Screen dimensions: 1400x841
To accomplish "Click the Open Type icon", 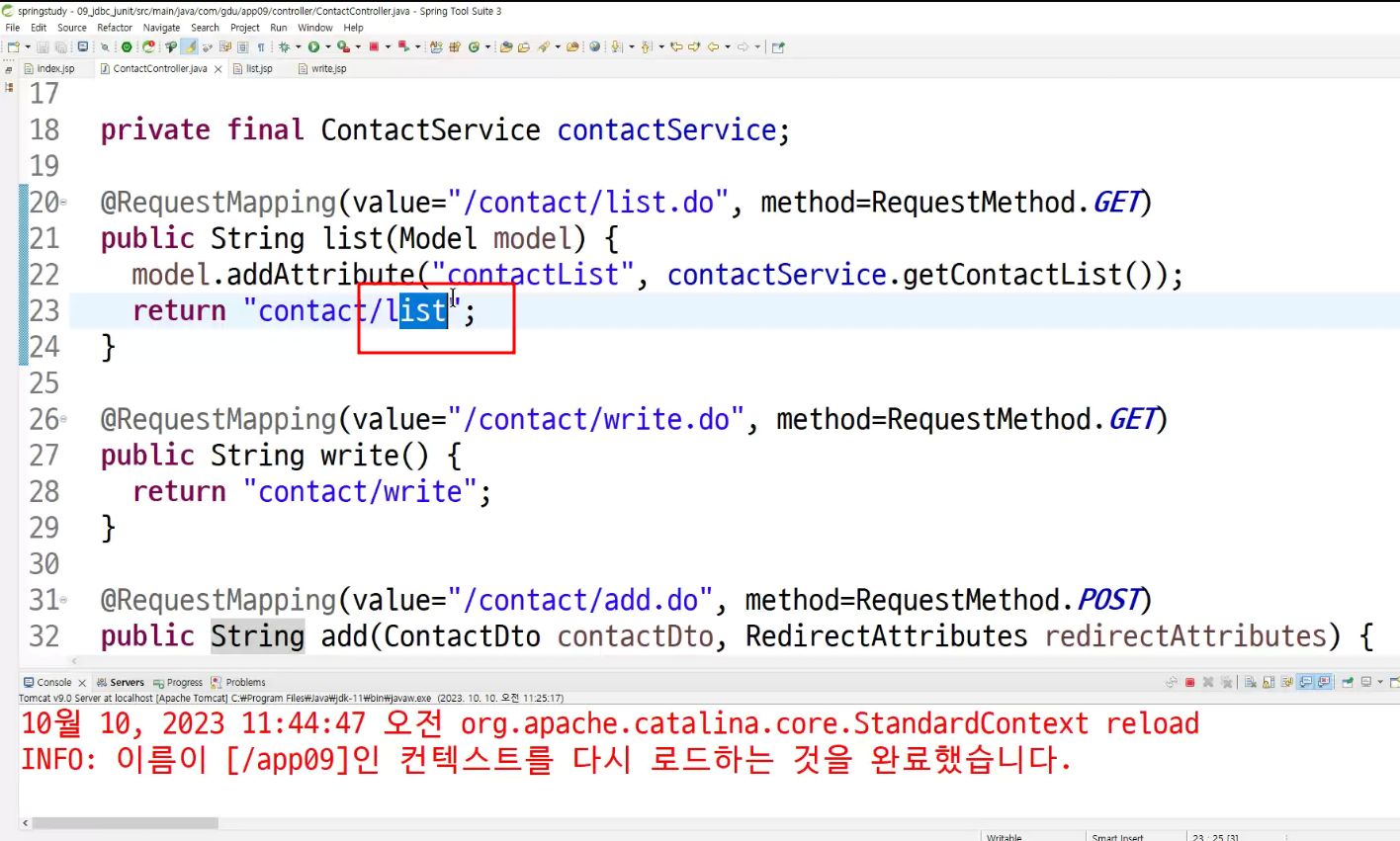I will (x=506, y=46).
